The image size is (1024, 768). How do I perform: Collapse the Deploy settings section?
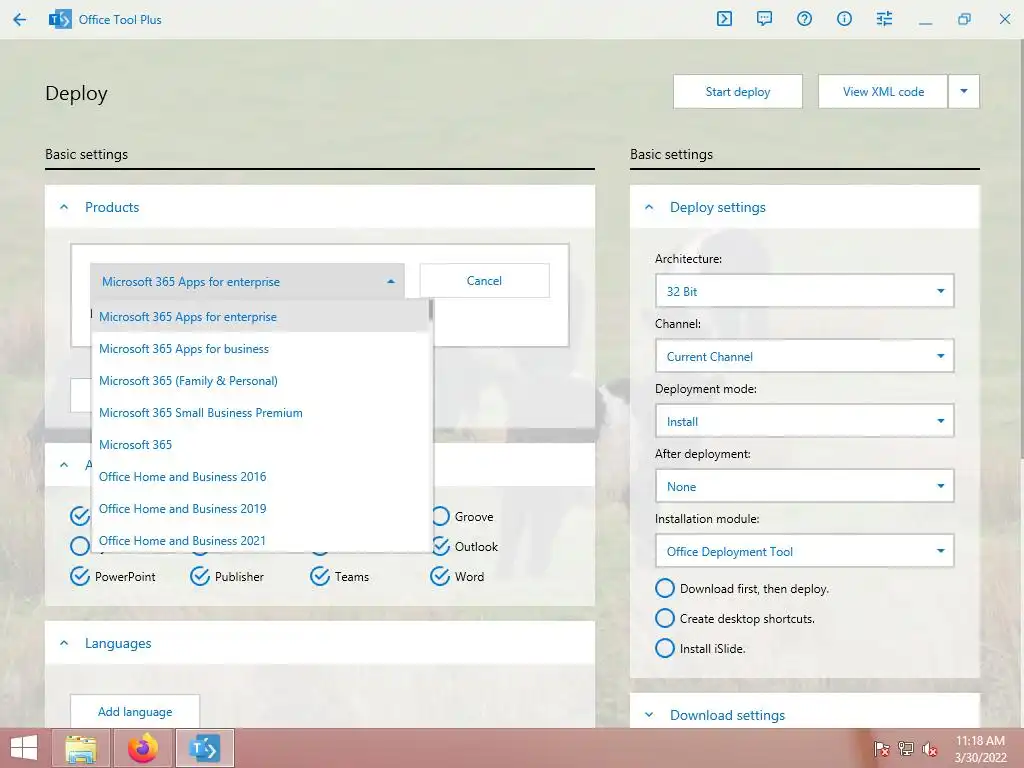coord(649,207)
